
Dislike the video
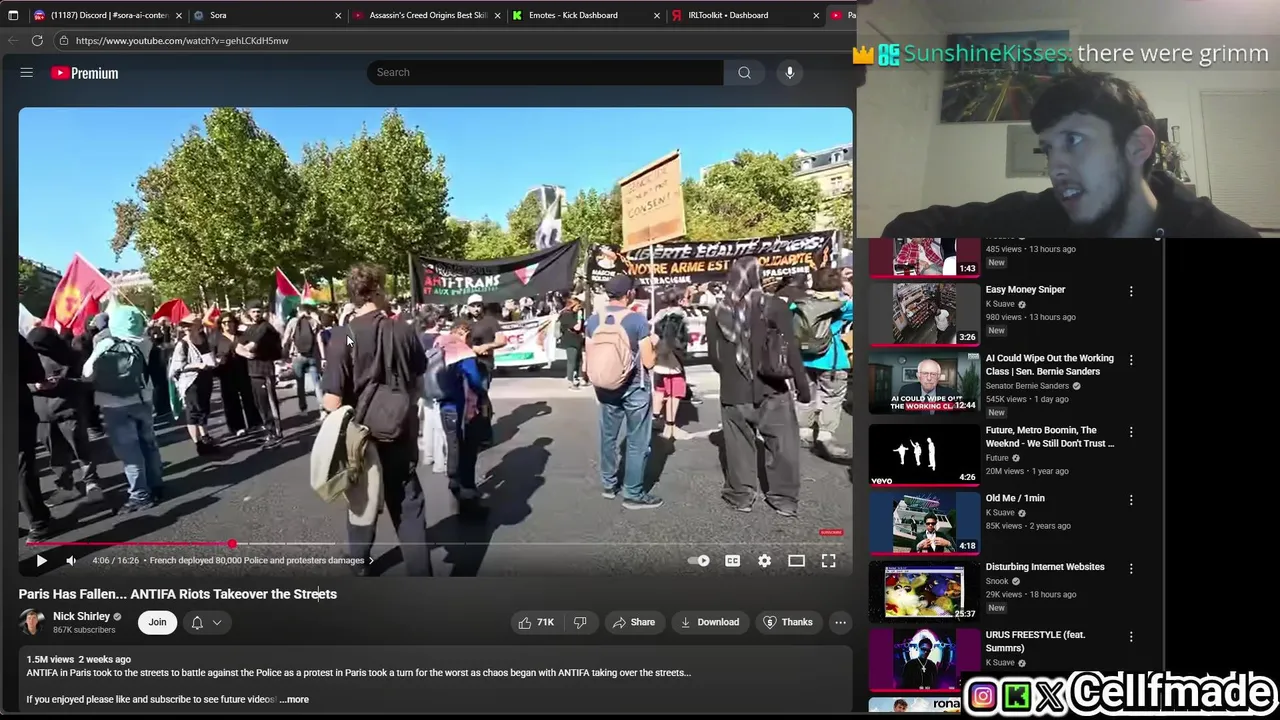(x=580, y=622)
